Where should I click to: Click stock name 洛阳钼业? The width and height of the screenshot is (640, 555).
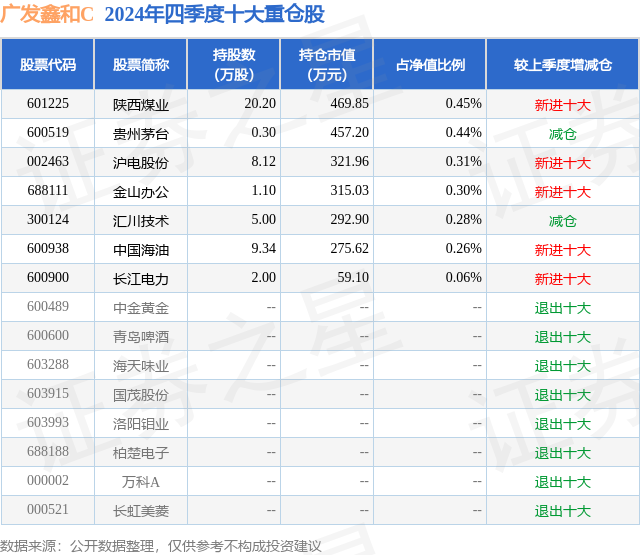(141, 424)
